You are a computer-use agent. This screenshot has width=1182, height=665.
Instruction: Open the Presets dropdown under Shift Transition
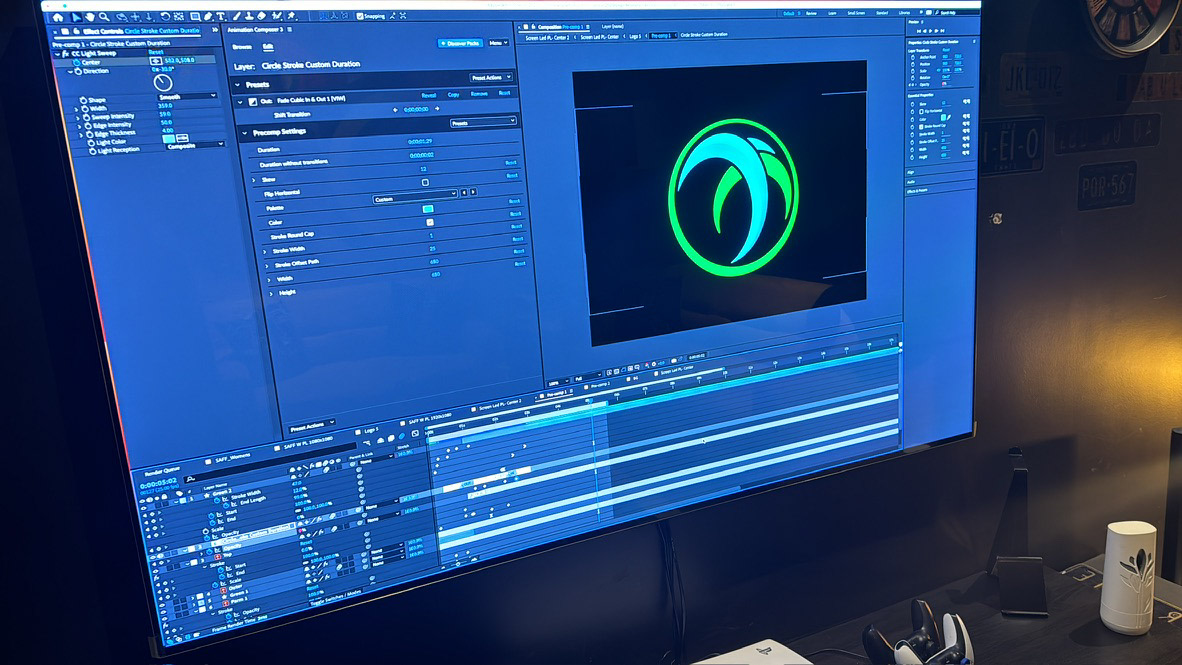point(483,122)
